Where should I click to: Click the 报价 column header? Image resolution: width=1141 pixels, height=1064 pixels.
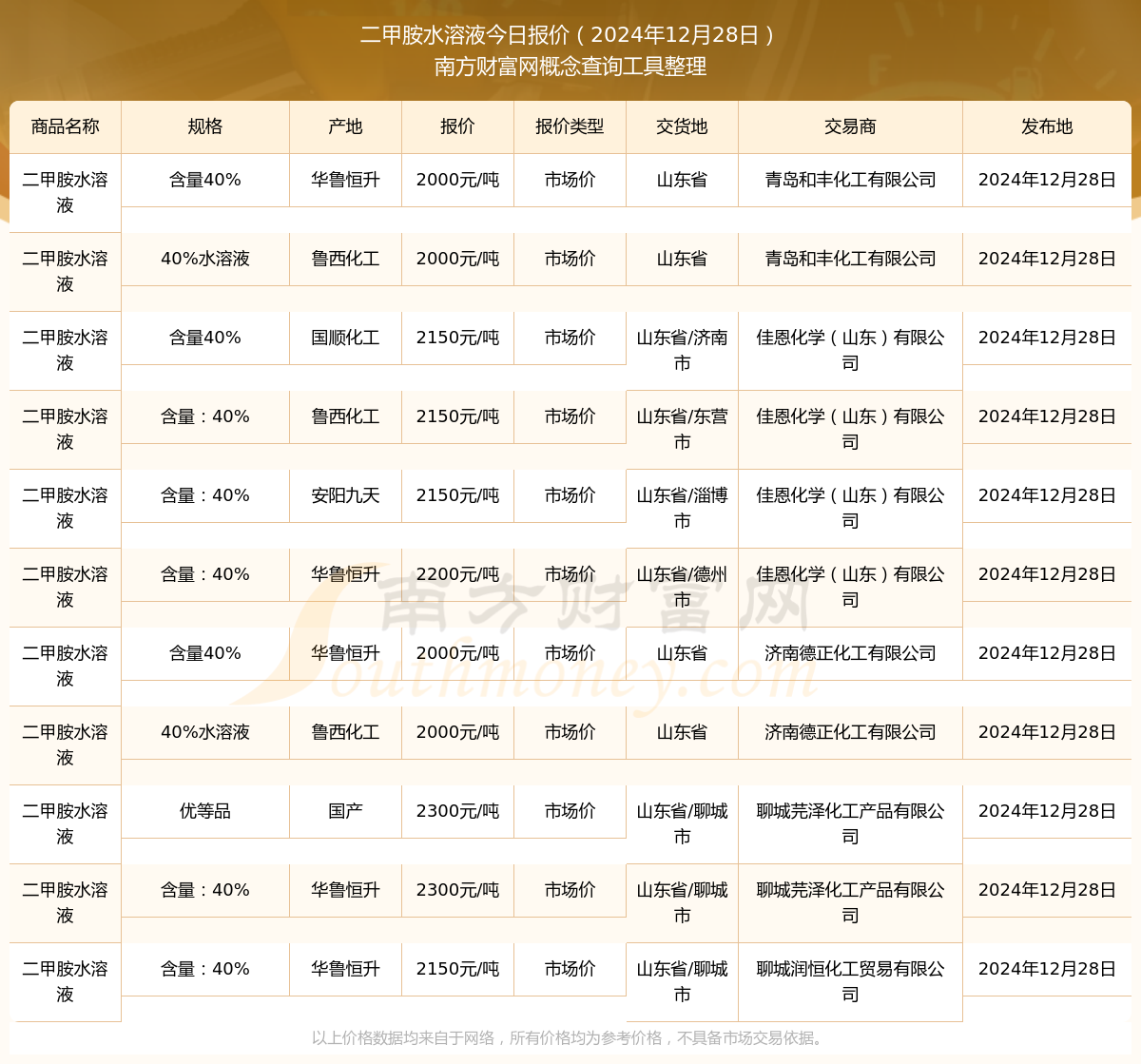tap(457, 126)
